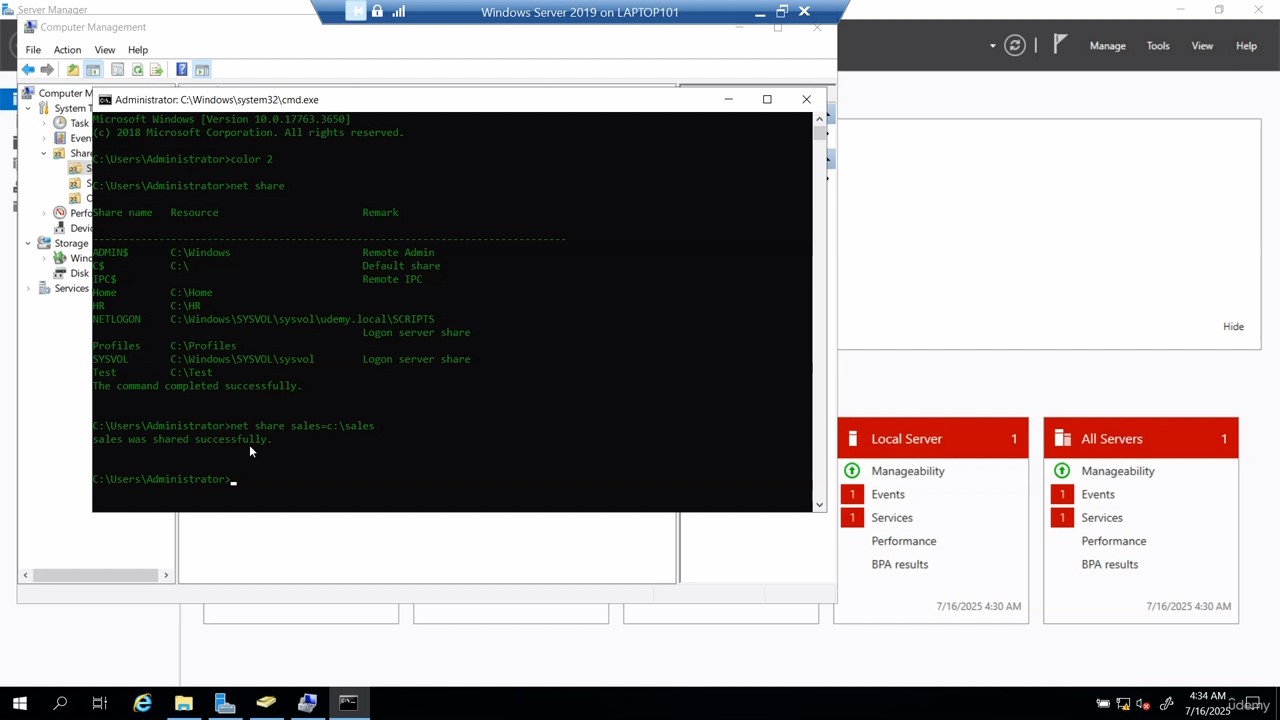
Task: Open File Explorer from taskbar
Action: pos(184,703)
